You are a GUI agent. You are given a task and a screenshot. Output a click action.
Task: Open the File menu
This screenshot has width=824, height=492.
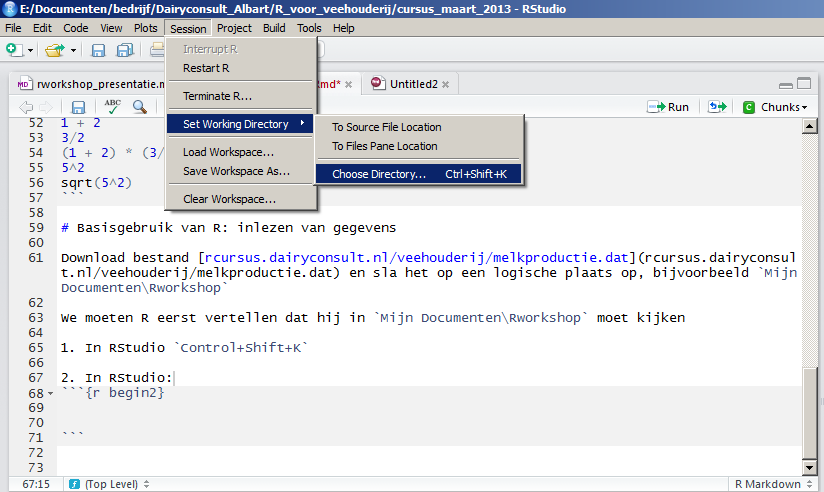coord(13,28)
